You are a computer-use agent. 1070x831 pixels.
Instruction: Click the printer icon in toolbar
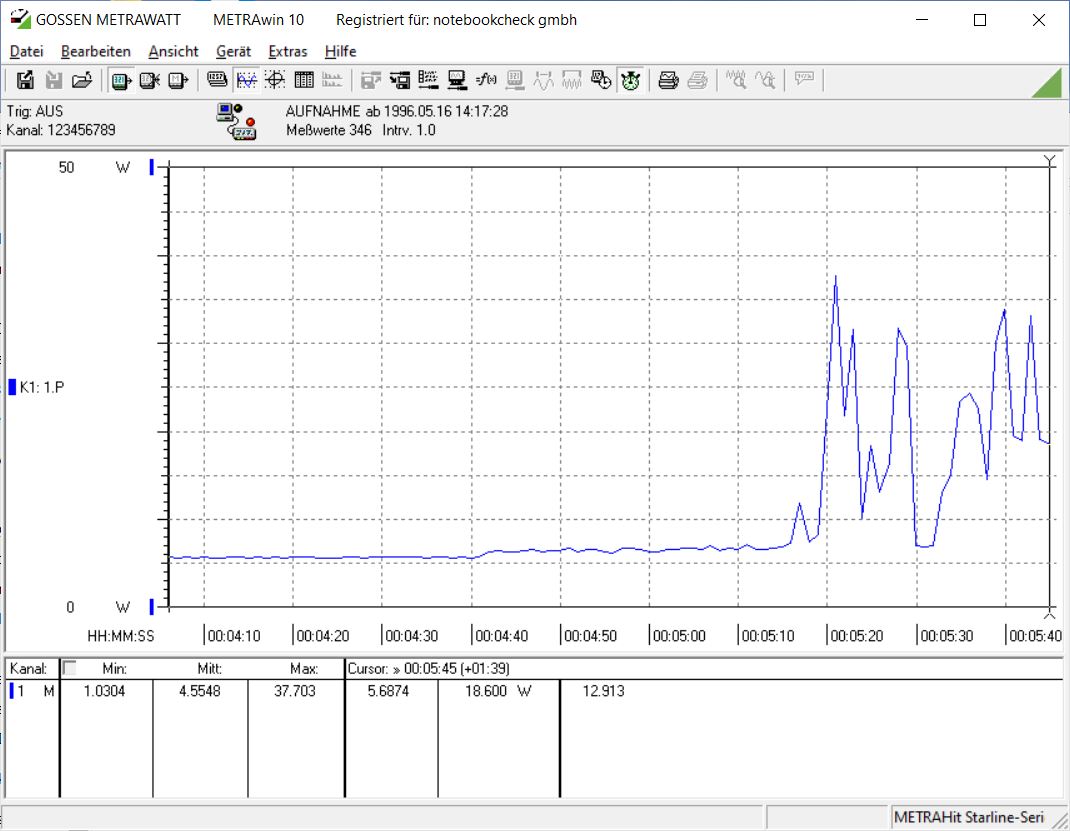(668, 81)
